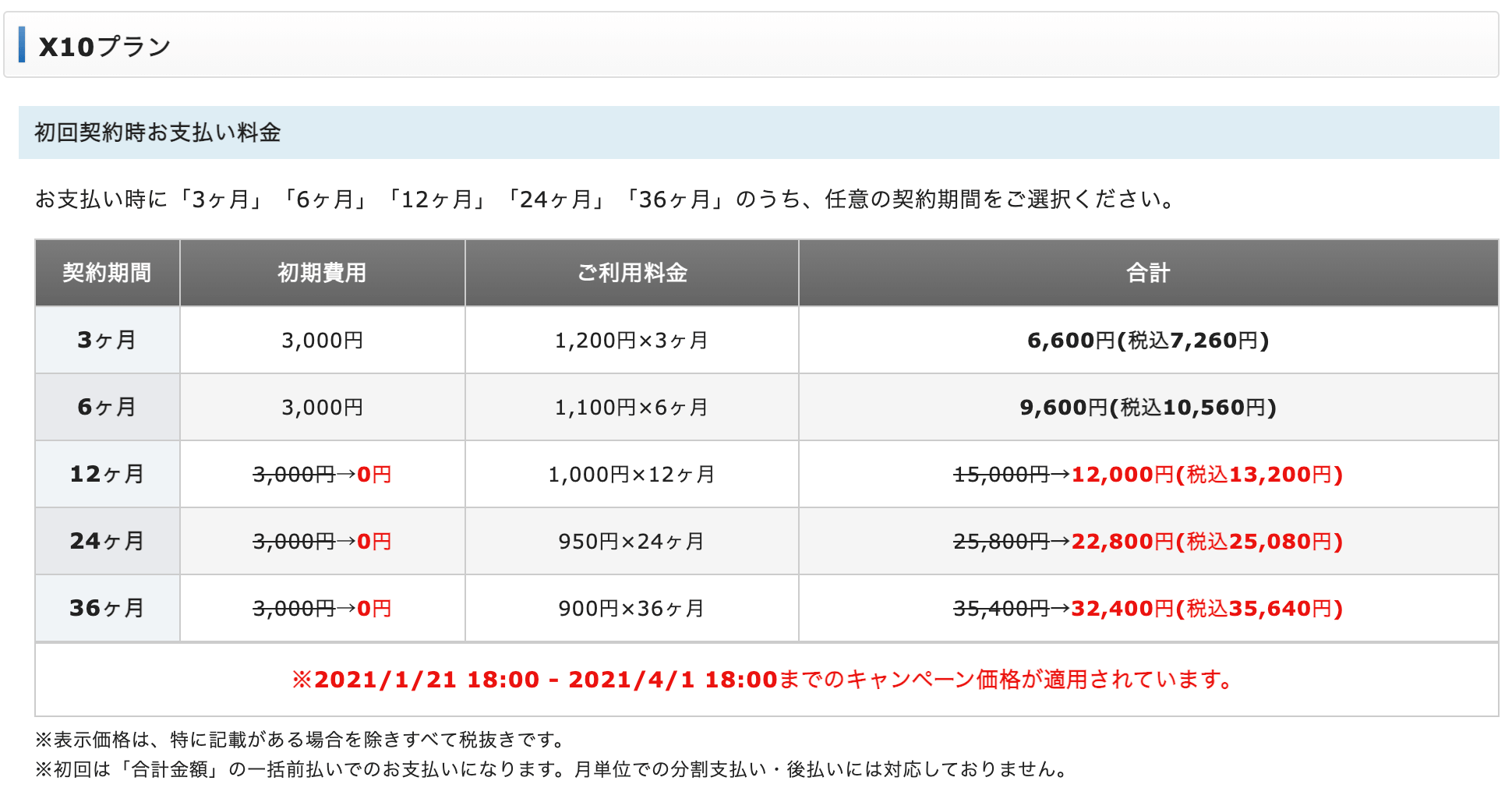Click the 1,000円×12ヶ月 usage fee
The width and height of the screenshot is (1512, 795).
click(x=632, y=475)
